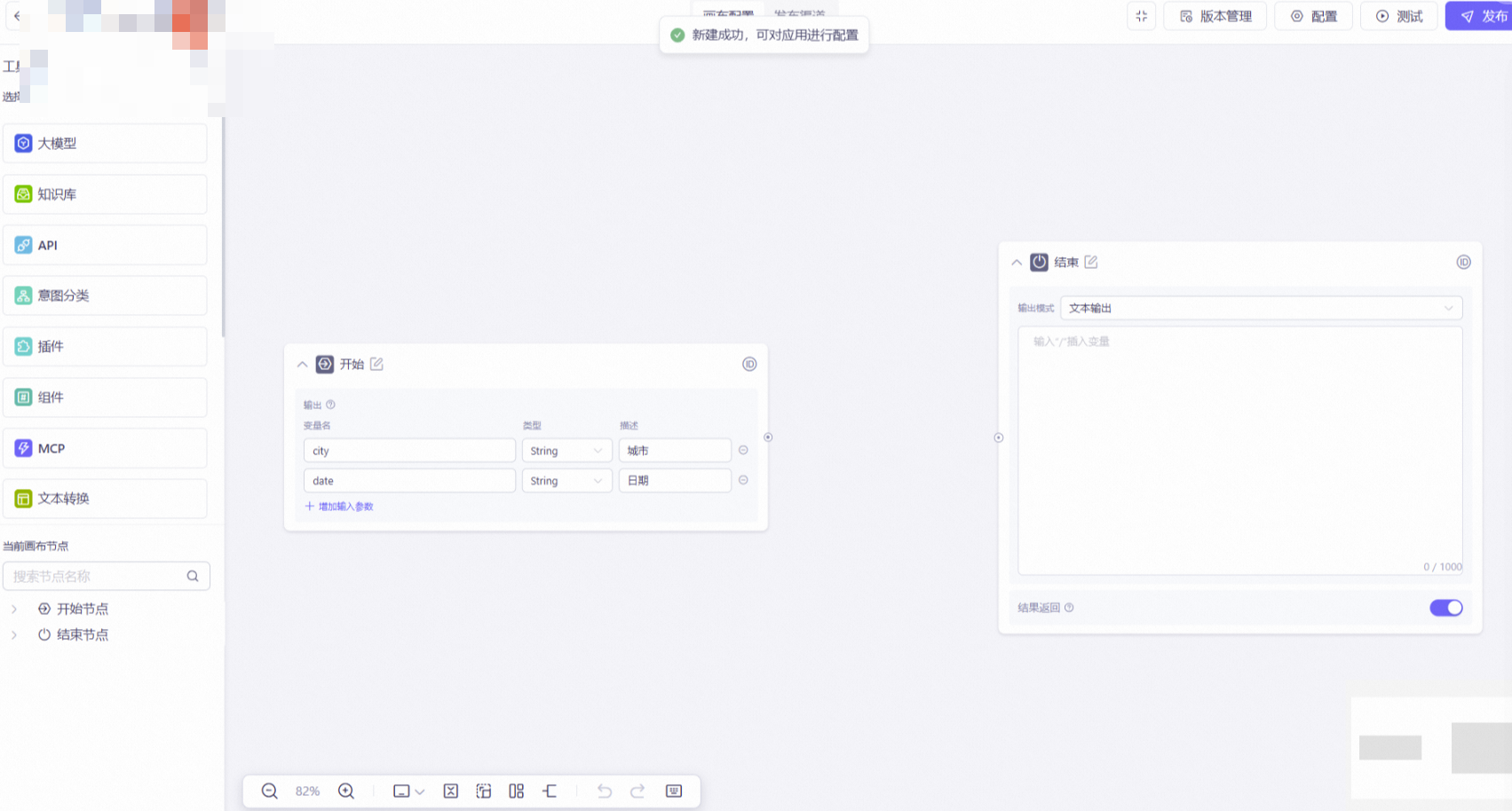Expand the 开始节点 tree arrow
1512x811 pixels.
click(14, 609)
